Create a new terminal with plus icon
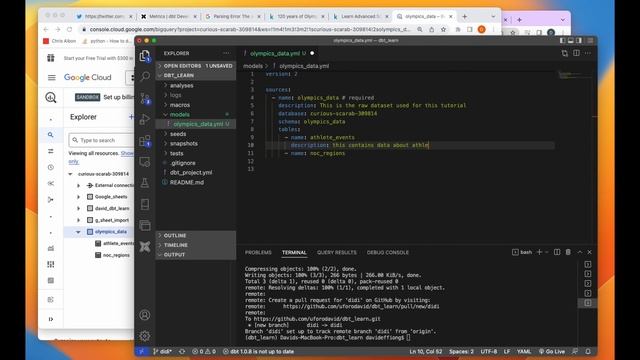The width and height of the screenshot is (640, 360). [x=539, y=252]
